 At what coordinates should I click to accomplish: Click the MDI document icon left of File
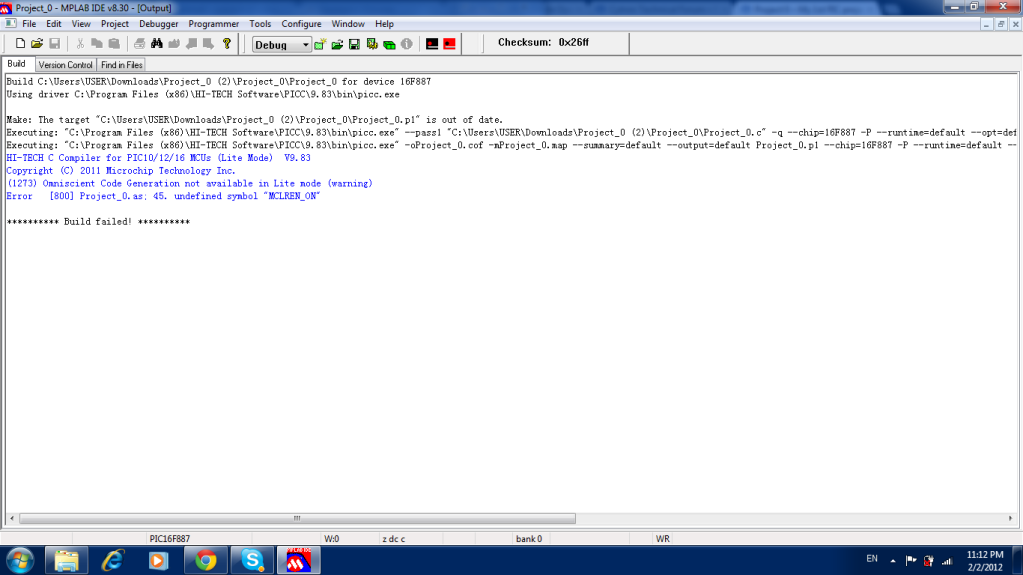click(x=10, y=23)
